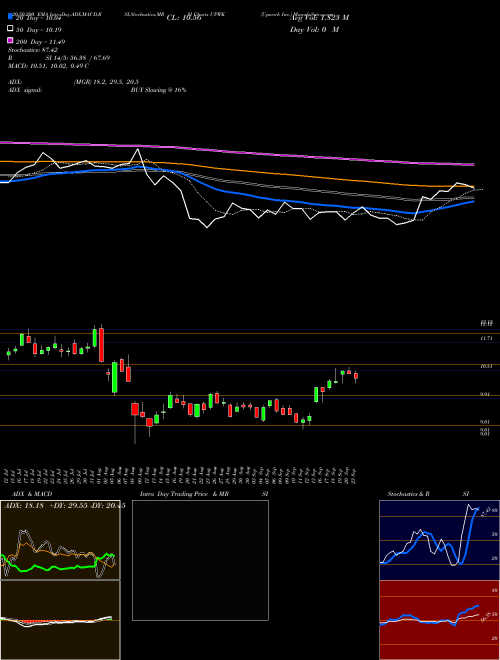Open the MACD histogram panel
This screenshot has width=500, height=660.
[x=60, y=620]
